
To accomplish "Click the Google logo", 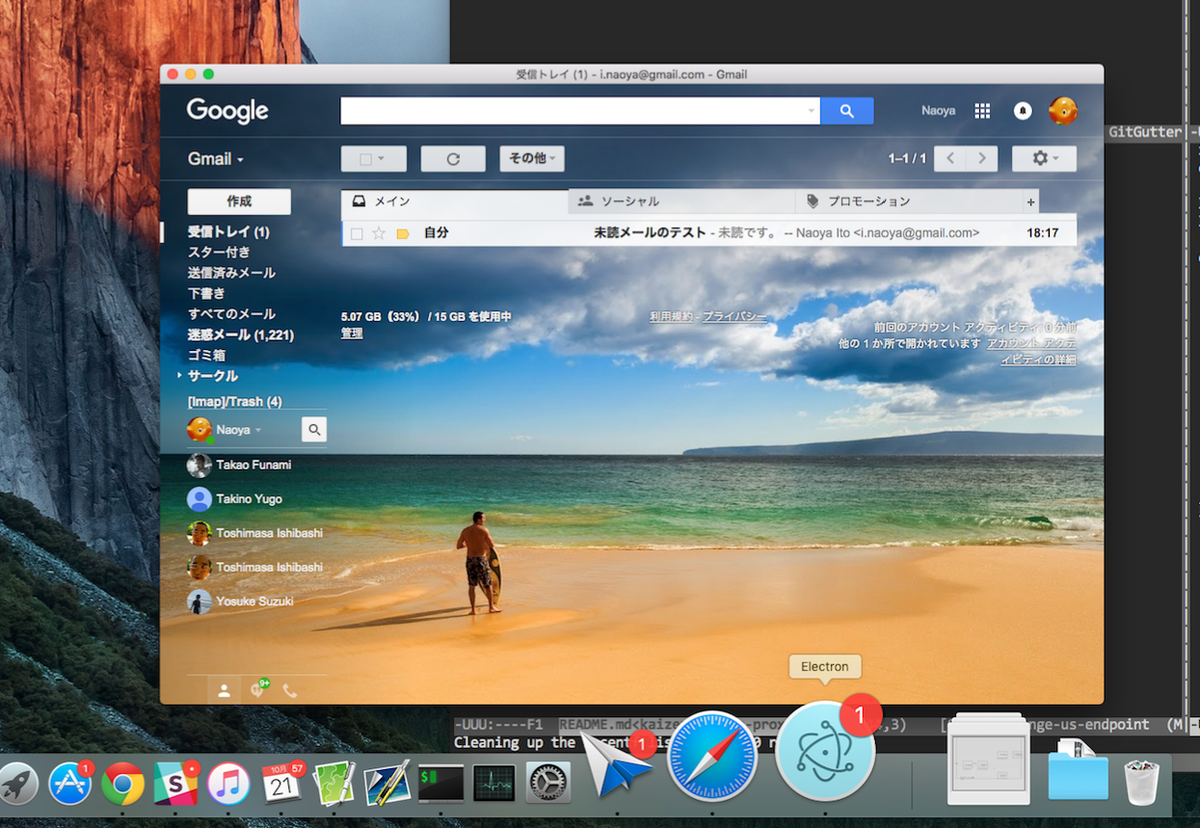I will click(x=228, y=111).
